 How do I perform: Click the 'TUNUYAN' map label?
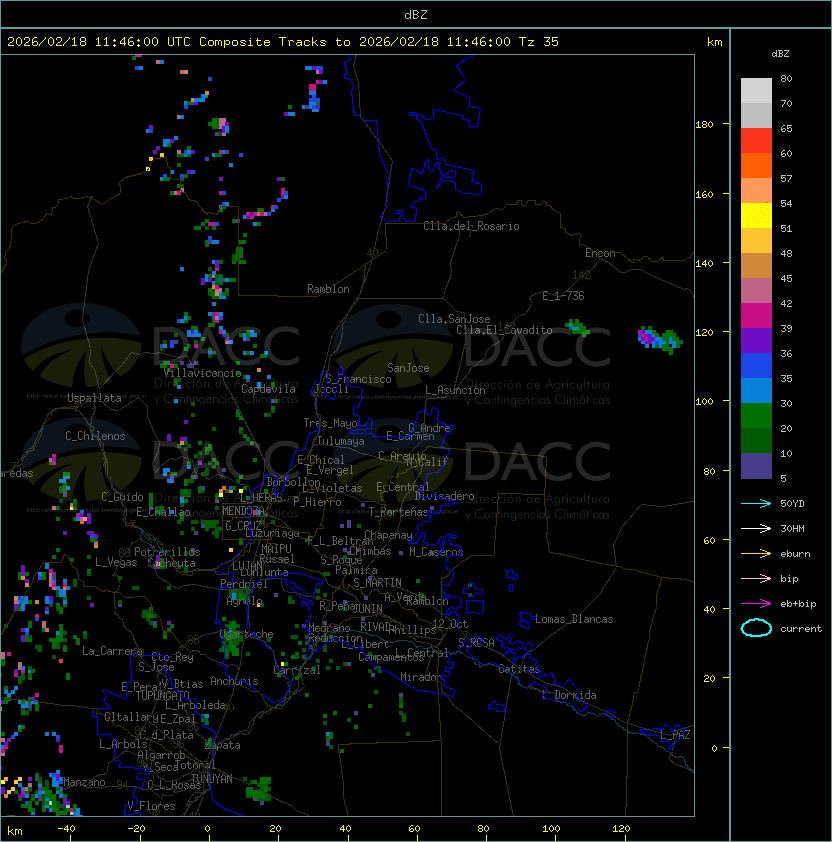coord(212,779)
